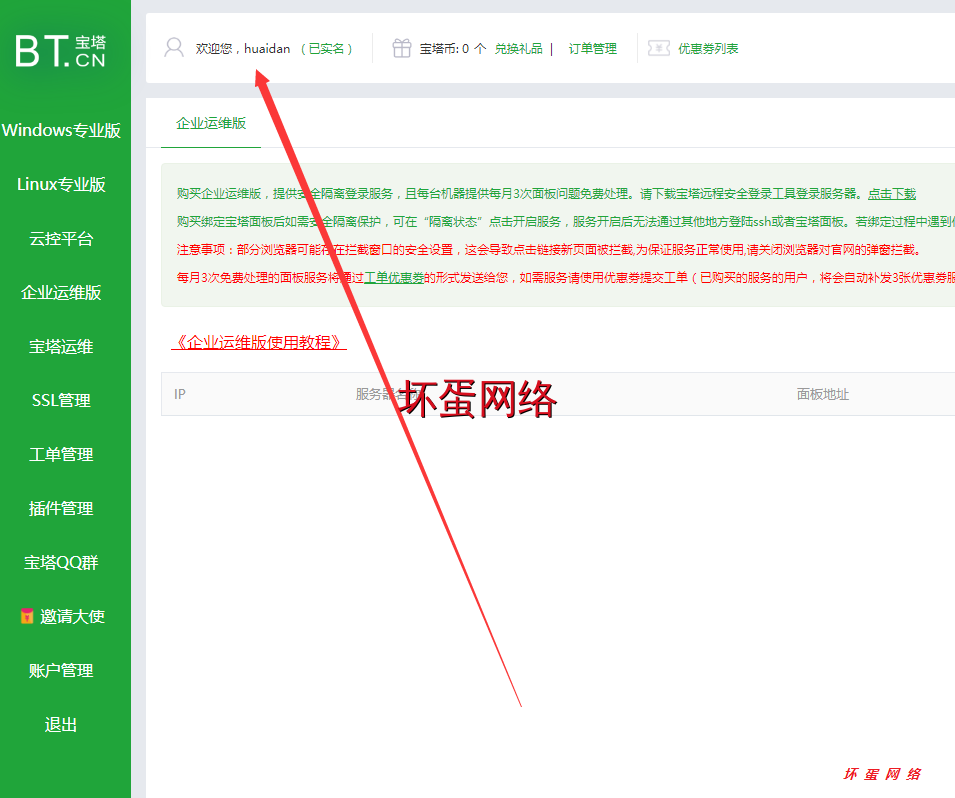The height and width of the screenshot is (798, 955).
Task: Open SSL管理 page
Action: click(61, 400)
